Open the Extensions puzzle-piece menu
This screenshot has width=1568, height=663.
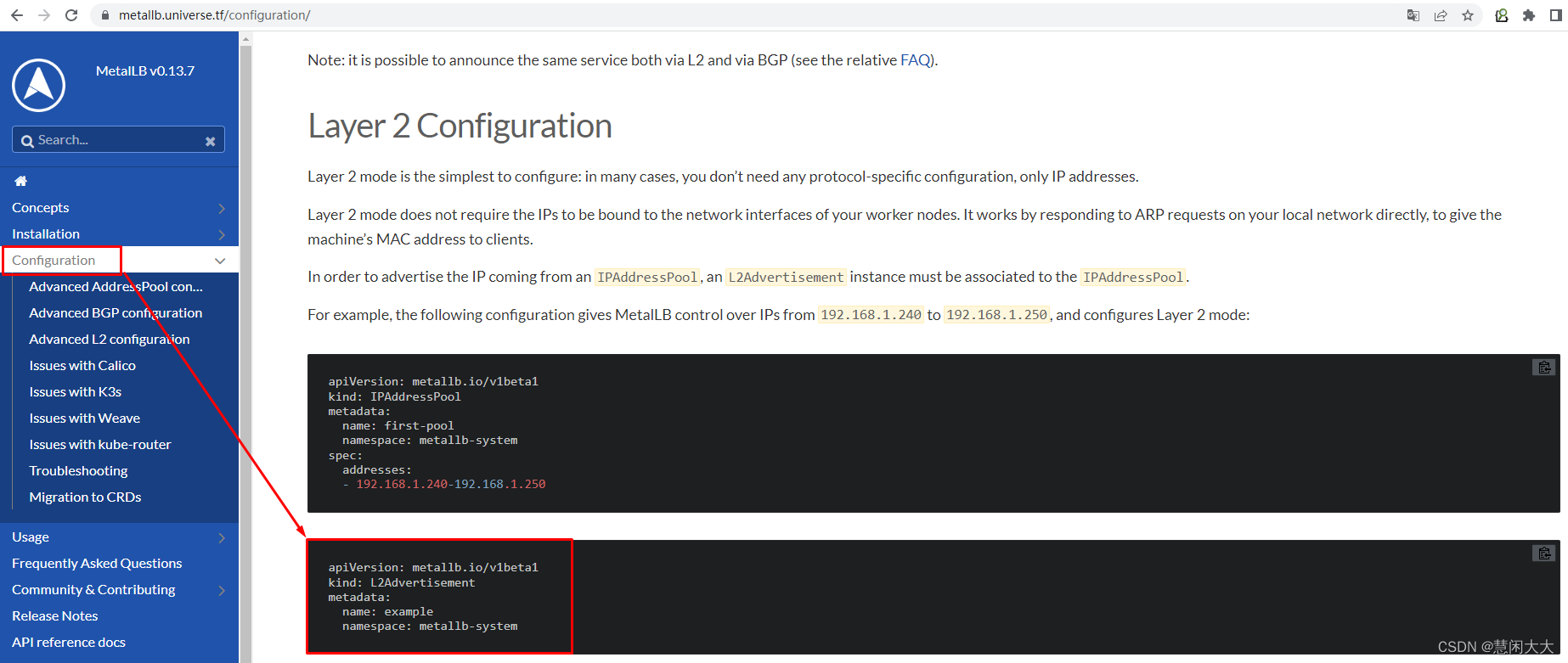(x=1529, y=15)
